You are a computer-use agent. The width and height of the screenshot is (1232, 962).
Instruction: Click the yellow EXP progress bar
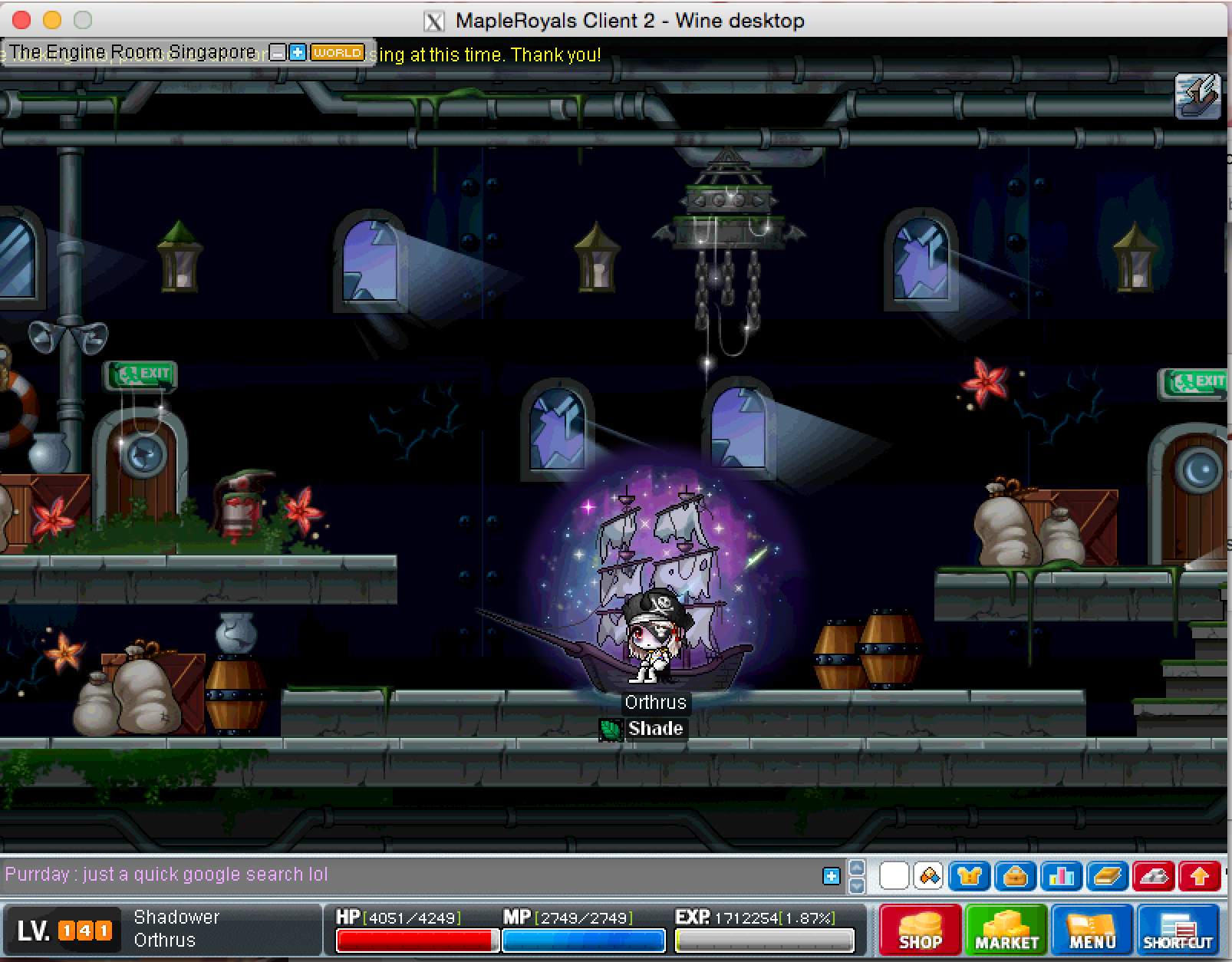click(764, 940)
